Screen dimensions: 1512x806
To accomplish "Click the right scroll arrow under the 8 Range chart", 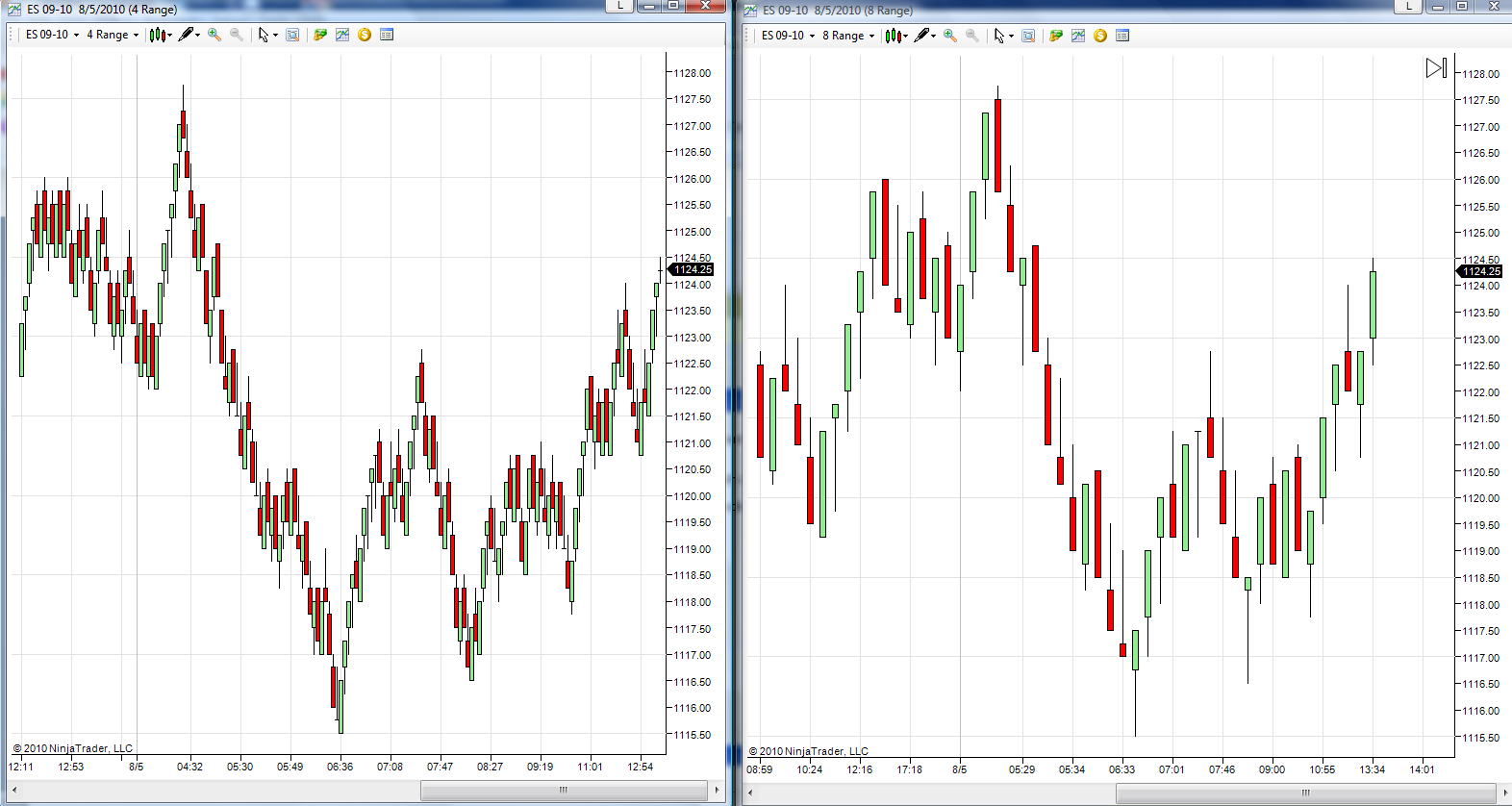I will point(1504,793).
